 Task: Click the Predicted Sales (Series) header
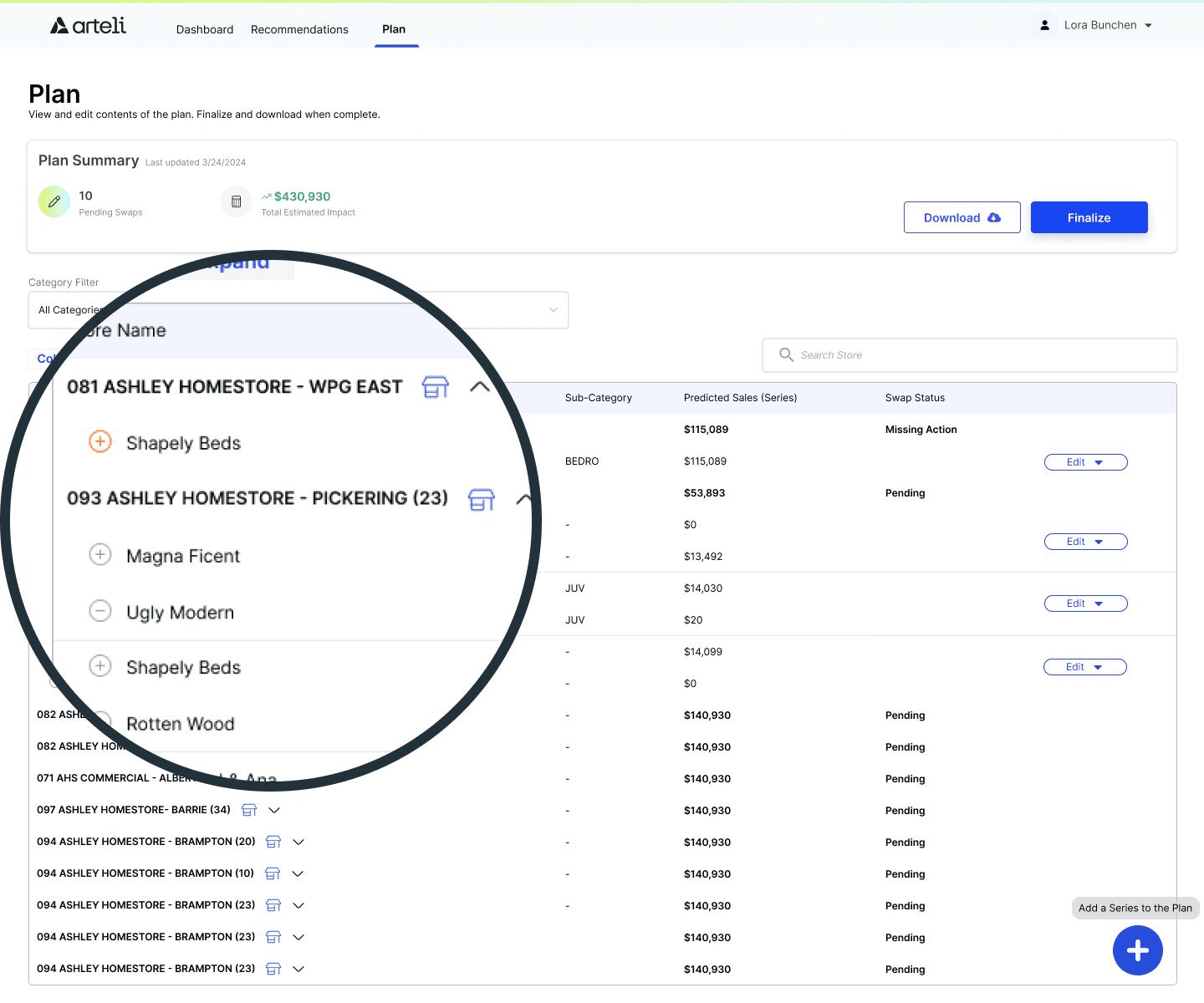pyautogui.click(x=740, y=398)
